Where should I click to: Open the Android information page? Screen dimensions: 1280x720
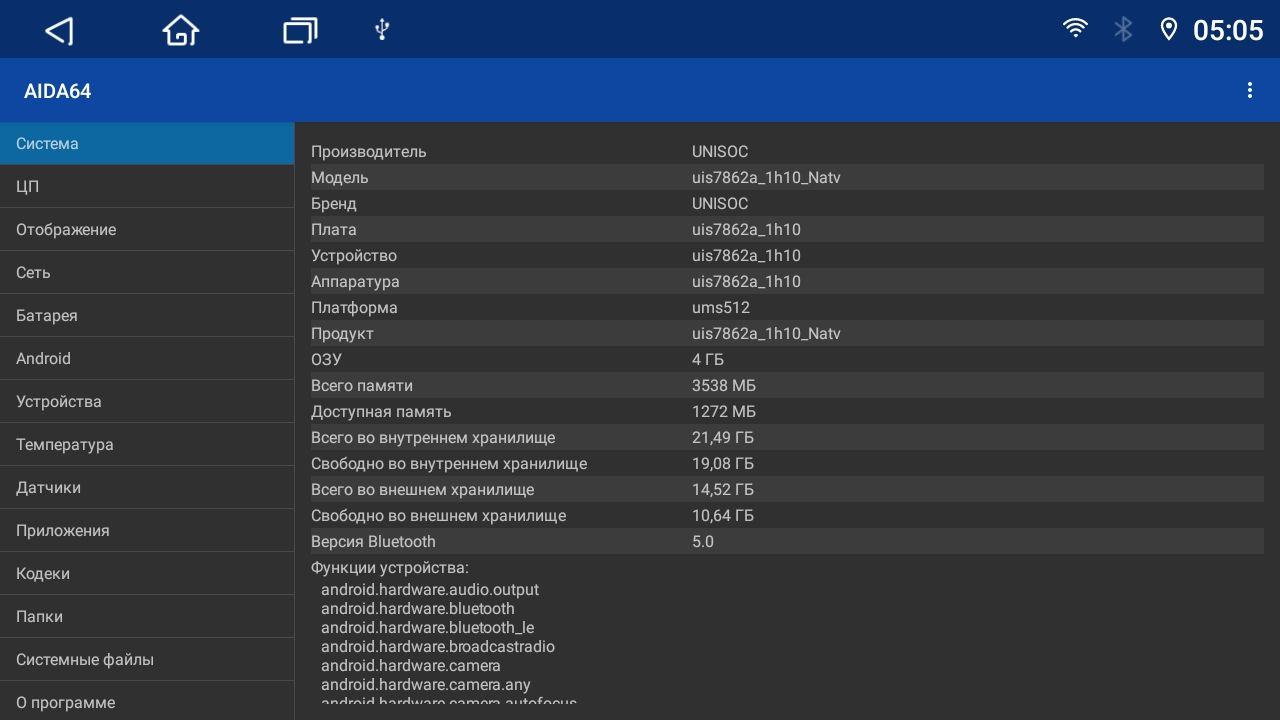[147, 358]
